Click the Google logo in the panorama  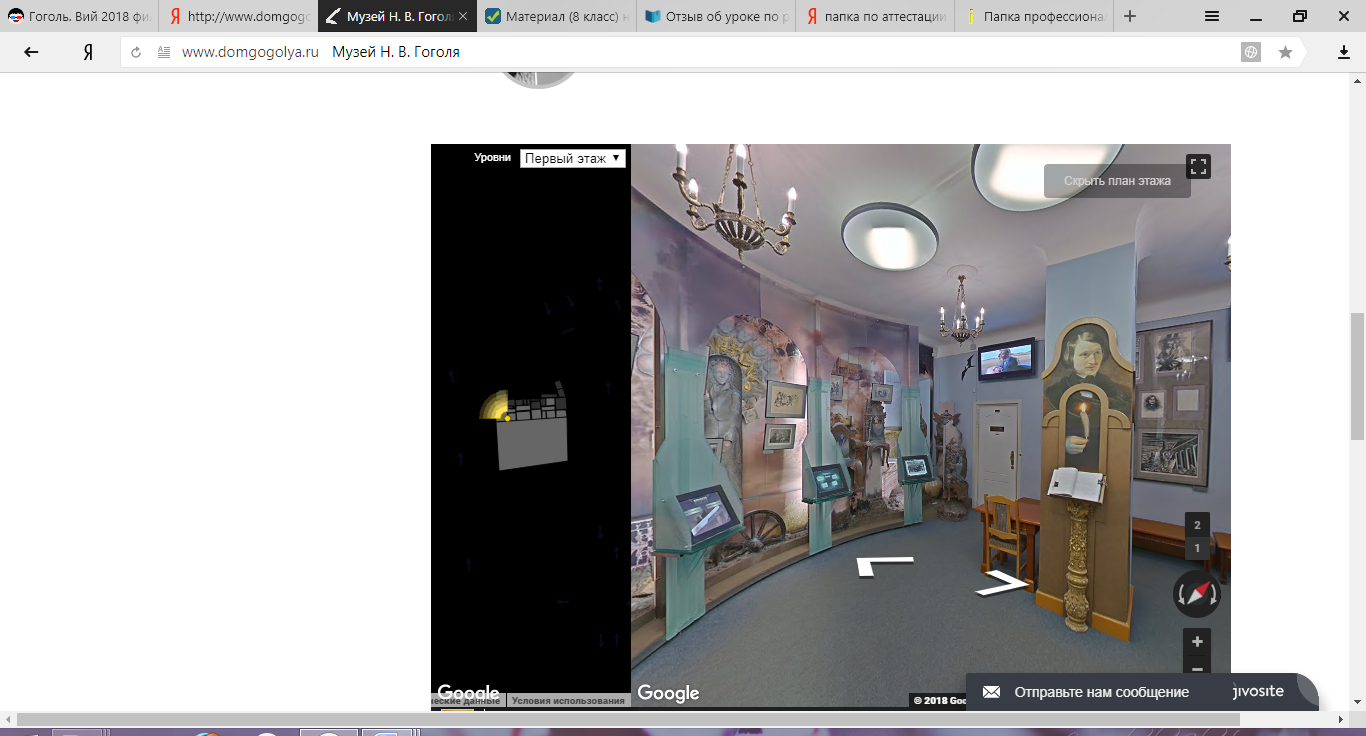668,693
